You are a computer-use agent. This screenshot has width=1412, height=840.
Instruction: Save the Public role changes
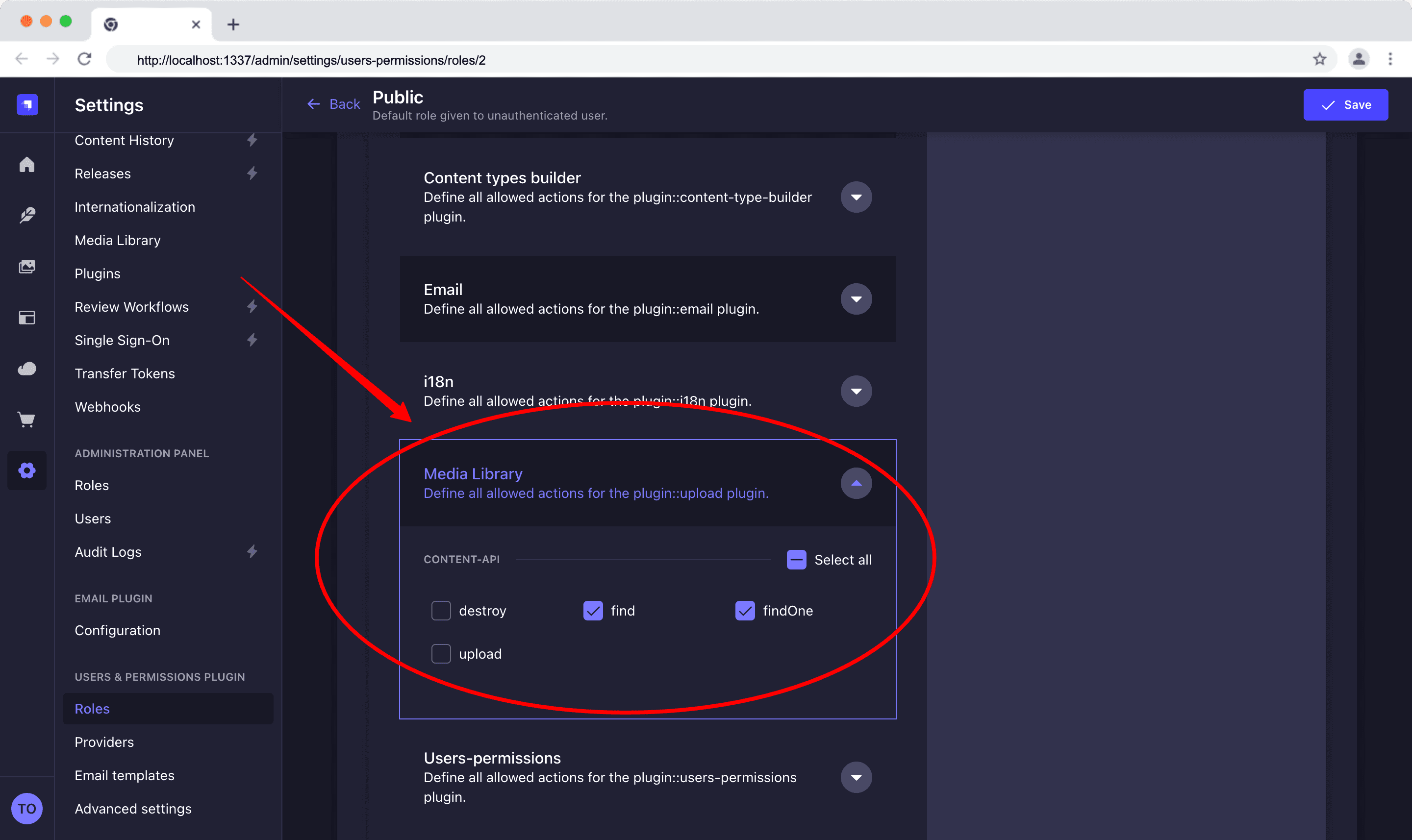click(1345, 105)
